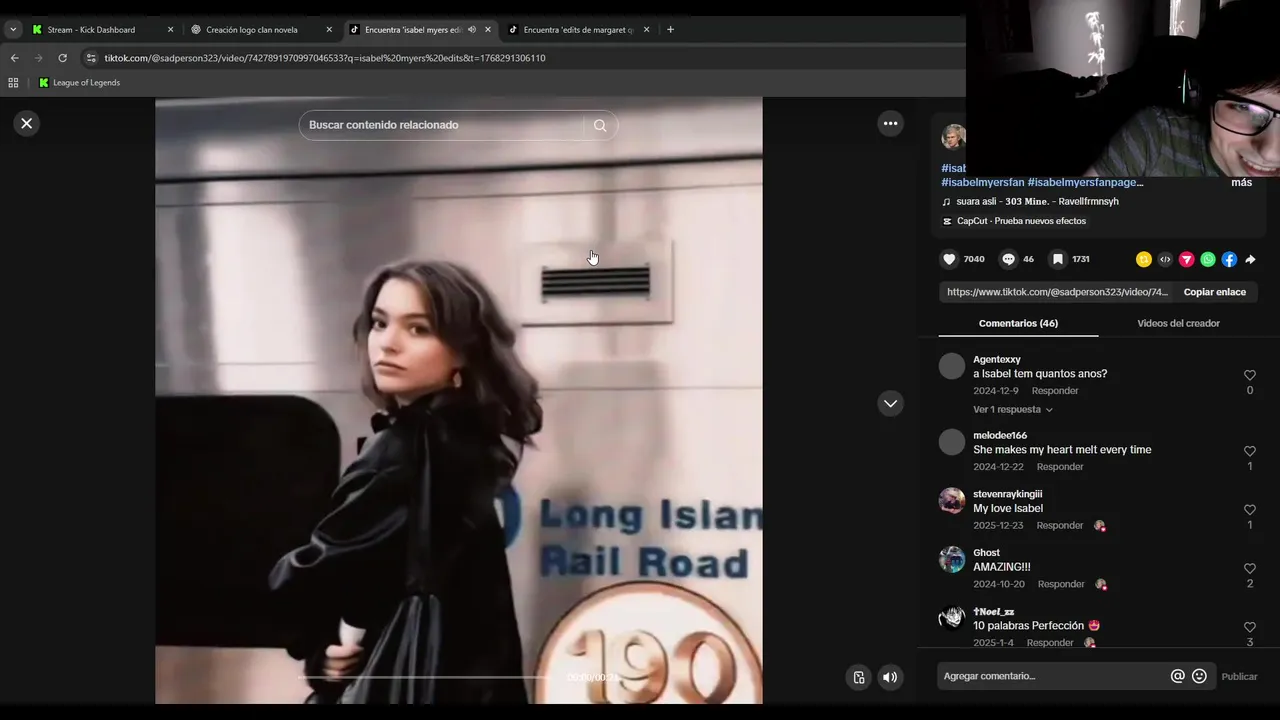The image size is (1280, 720).
Task: Reply to Ghost's comment
Action: point(1061,584)
